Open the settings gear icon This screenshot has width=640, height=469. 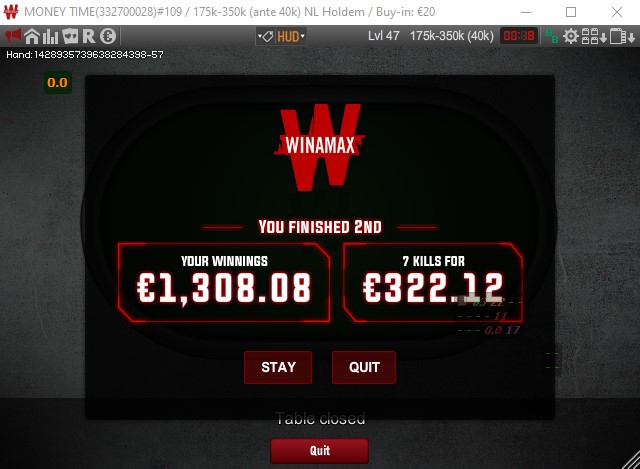point(571,36)
